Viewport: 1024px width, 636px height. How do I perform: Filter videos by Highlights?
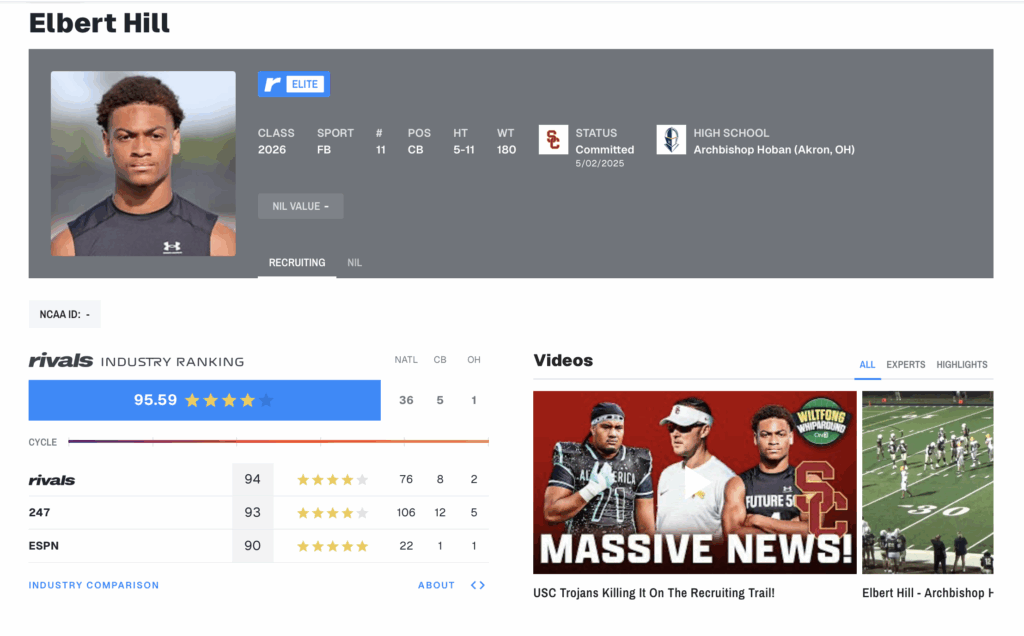point(961,365)
